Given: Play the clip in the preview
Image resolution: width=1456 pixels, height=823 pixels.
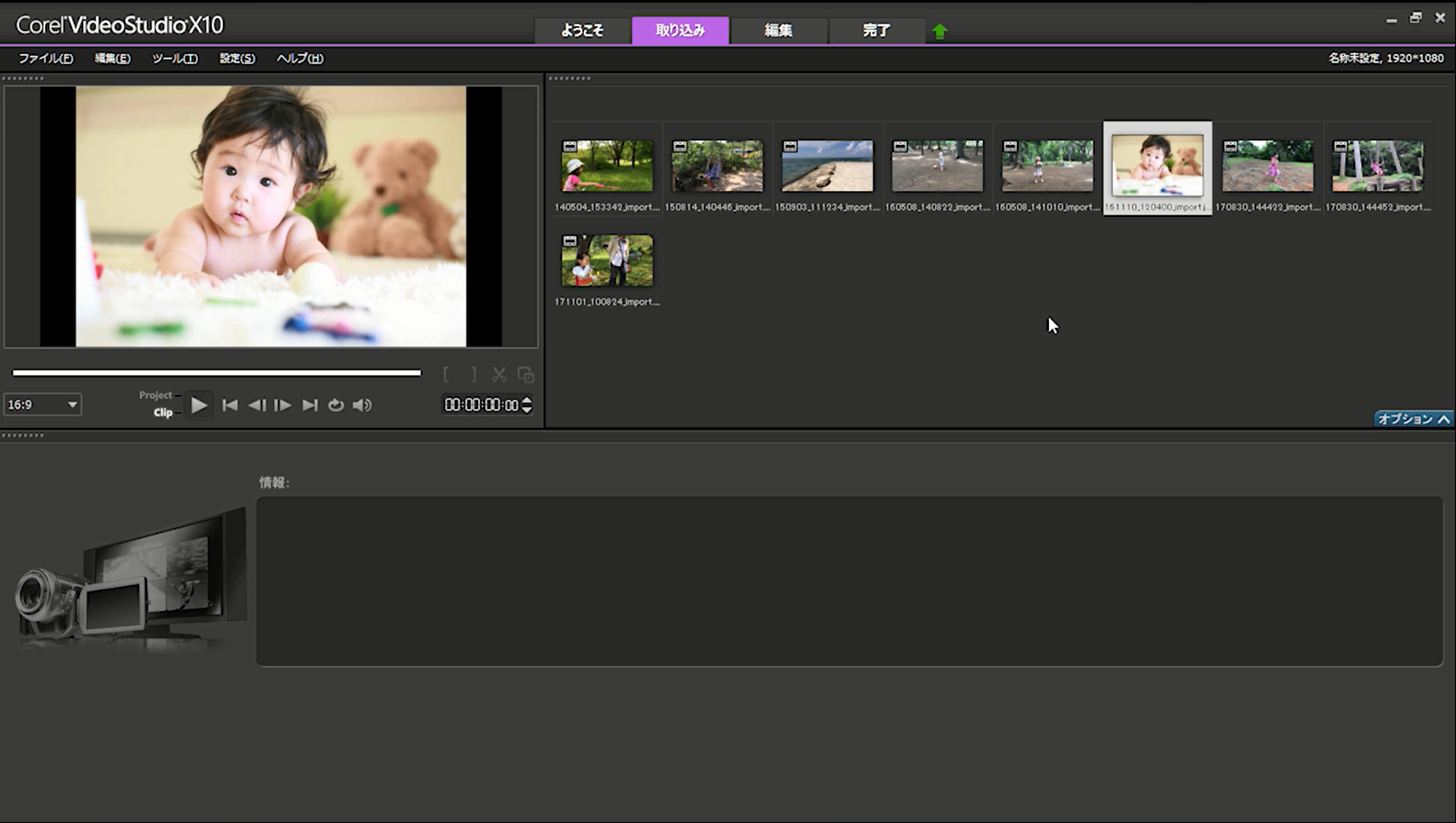Looking at the screenshot, I should pos(199,405).
